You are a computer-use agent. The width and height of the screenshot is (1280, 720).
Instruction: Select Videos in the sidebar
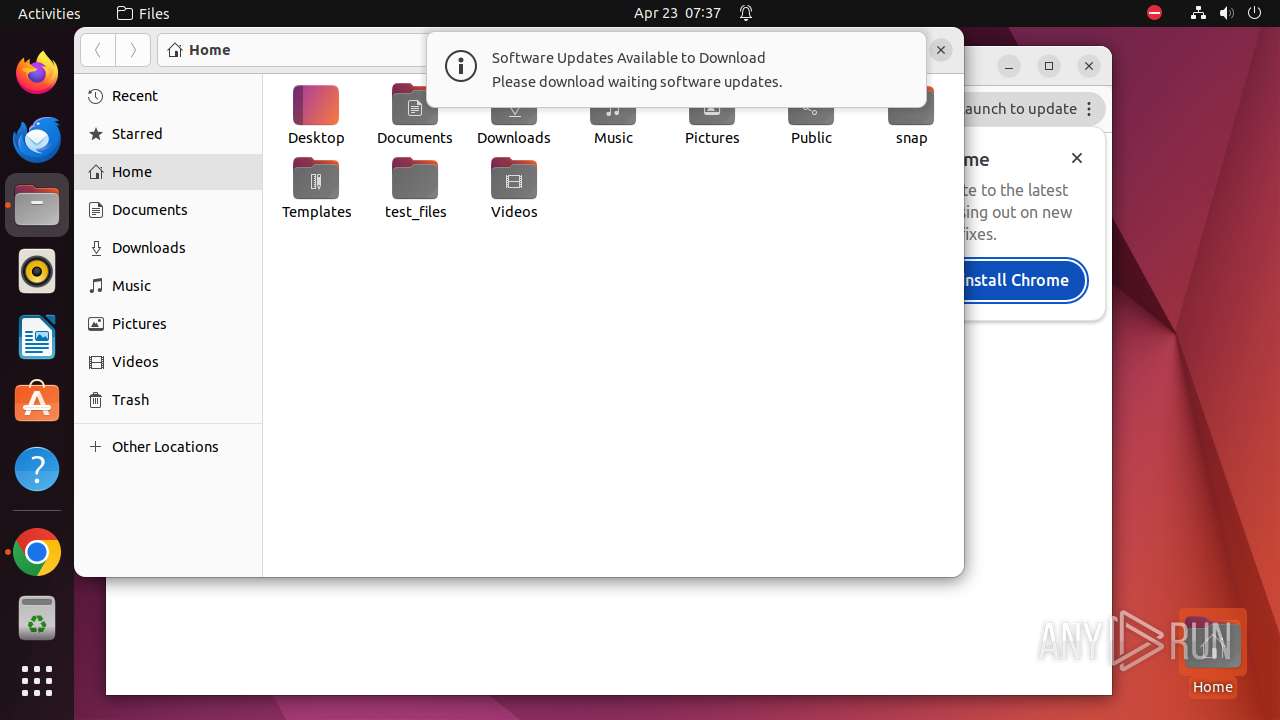[x=168, y=362]
